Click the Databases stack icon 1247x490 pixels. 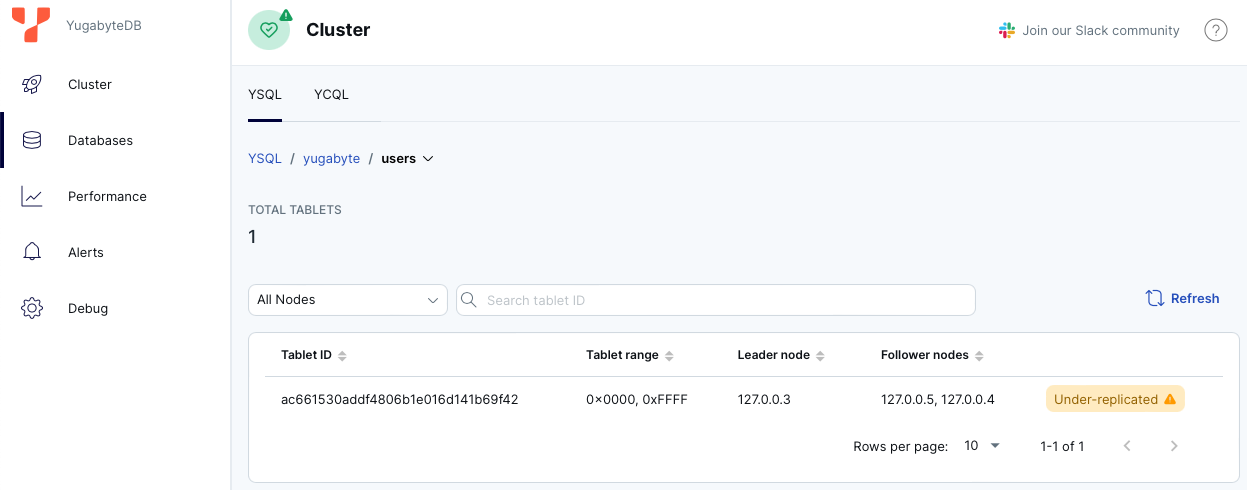coord(32,141)
